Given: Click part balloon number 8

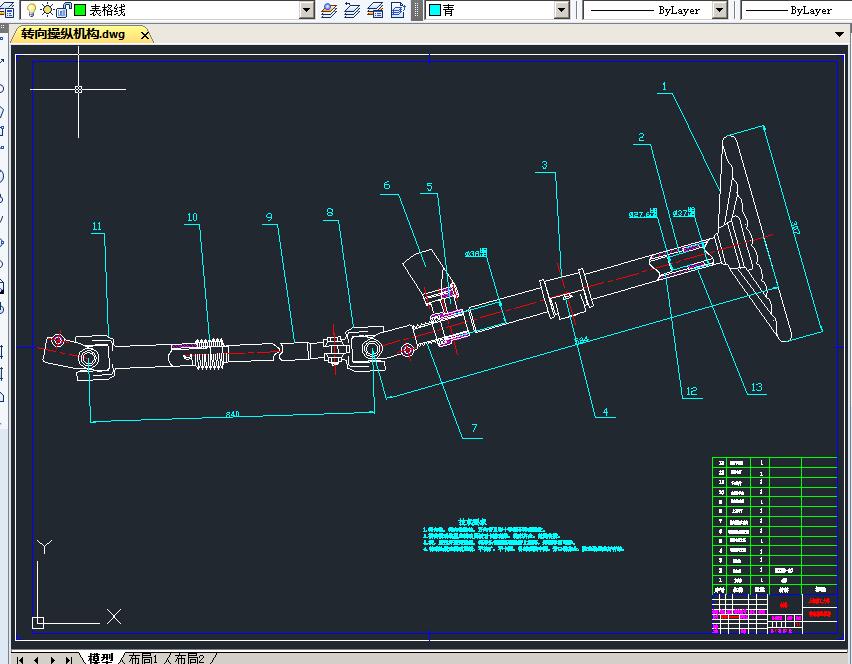Looking at the screenshot, I should 330,212.
